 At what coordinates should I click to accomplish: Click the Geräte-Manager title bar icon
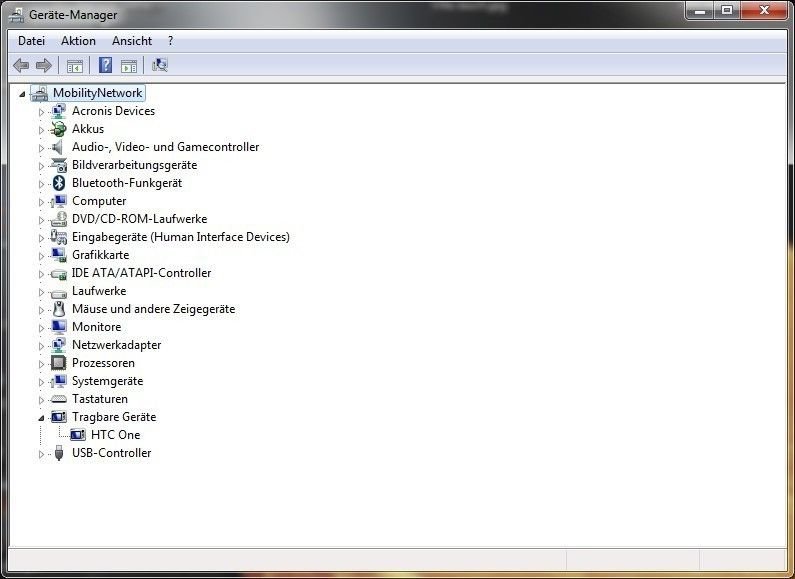pyautogui.click(x=16, y=15)
